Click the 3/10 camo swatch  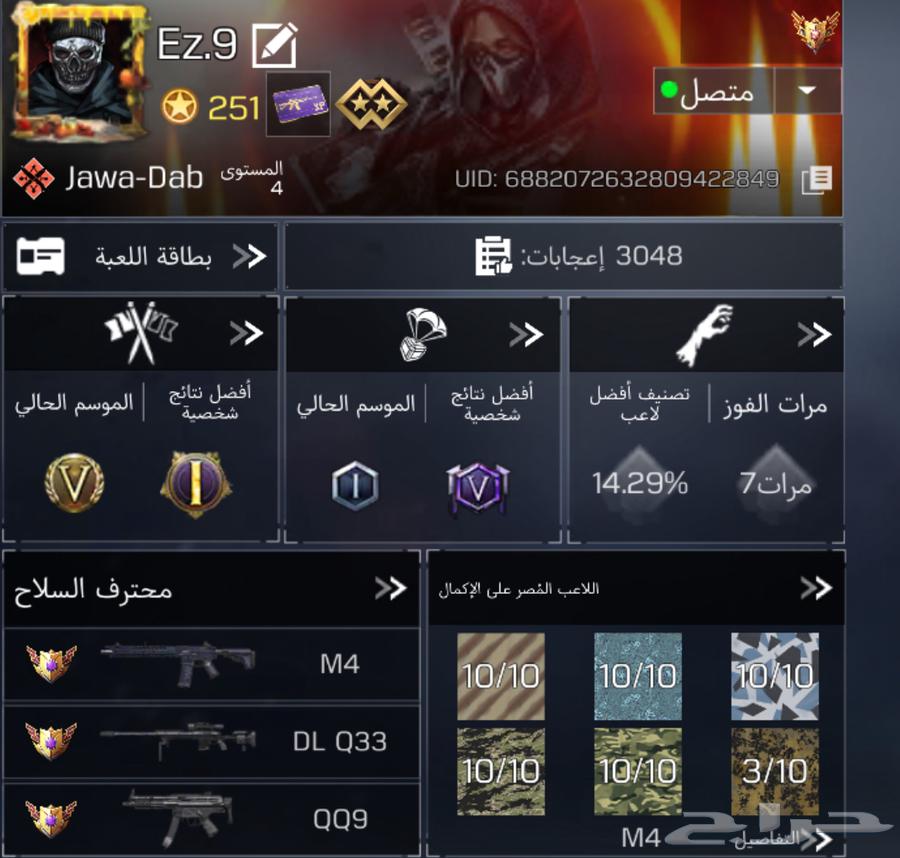click(774, 771)
